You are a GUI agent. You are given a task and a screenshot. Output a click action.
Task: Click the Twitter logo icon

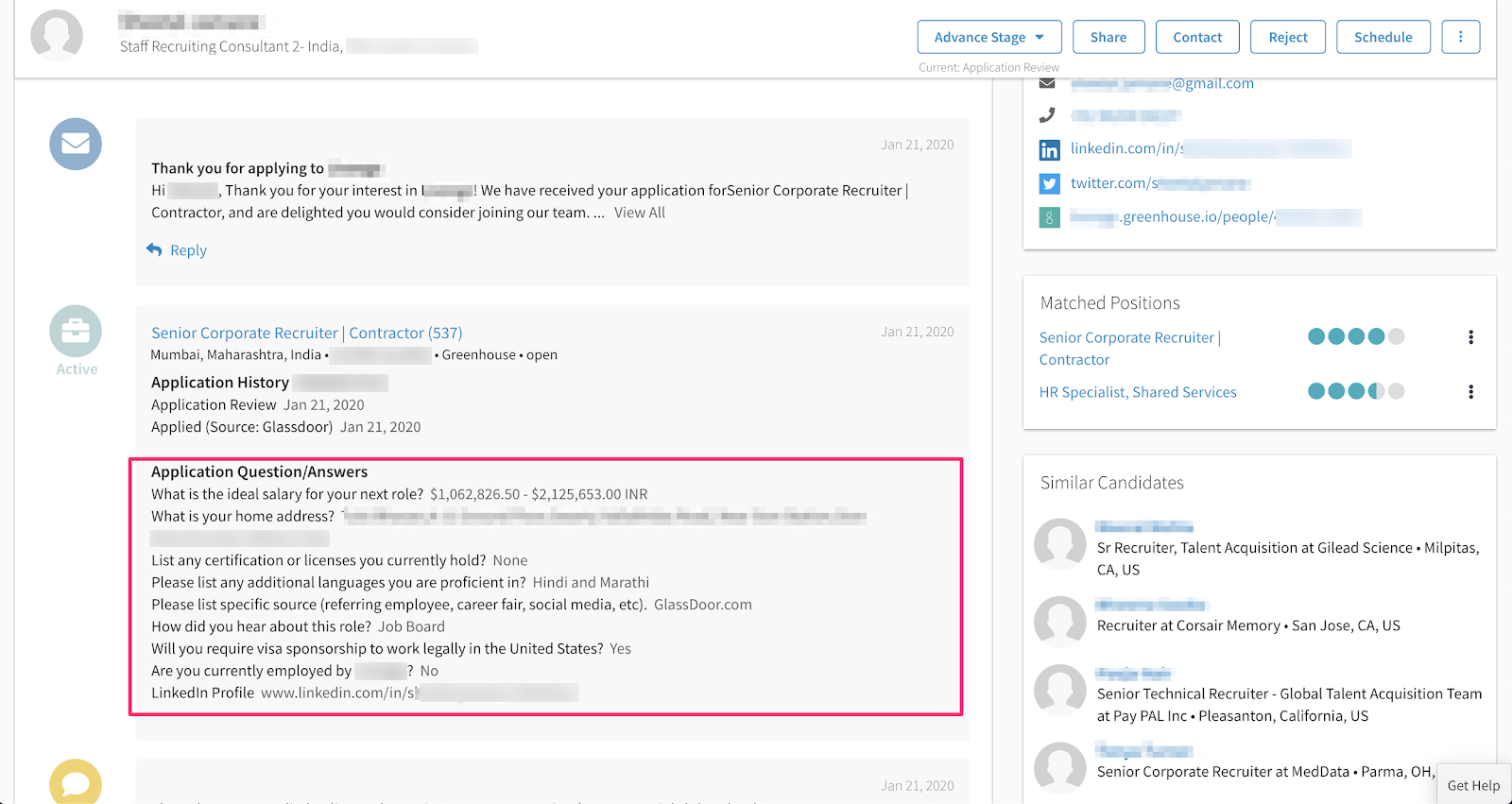tap(1049, 183)
